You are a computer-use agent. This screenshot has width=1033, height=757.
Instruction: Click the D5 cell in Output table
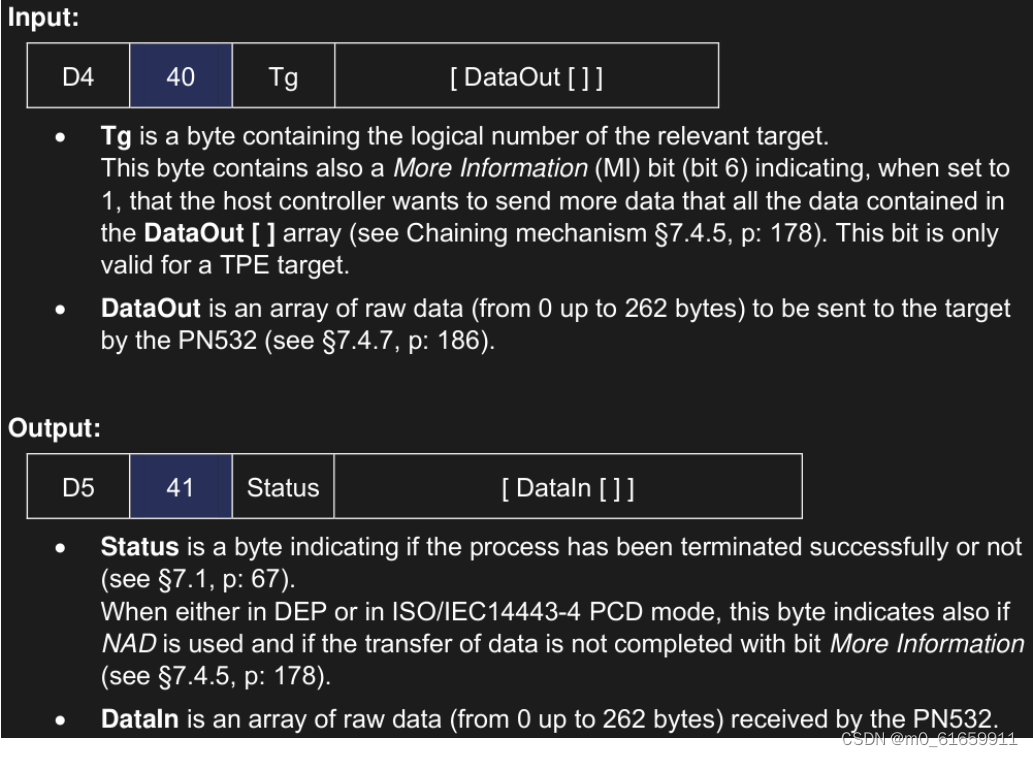click(77, 488)
